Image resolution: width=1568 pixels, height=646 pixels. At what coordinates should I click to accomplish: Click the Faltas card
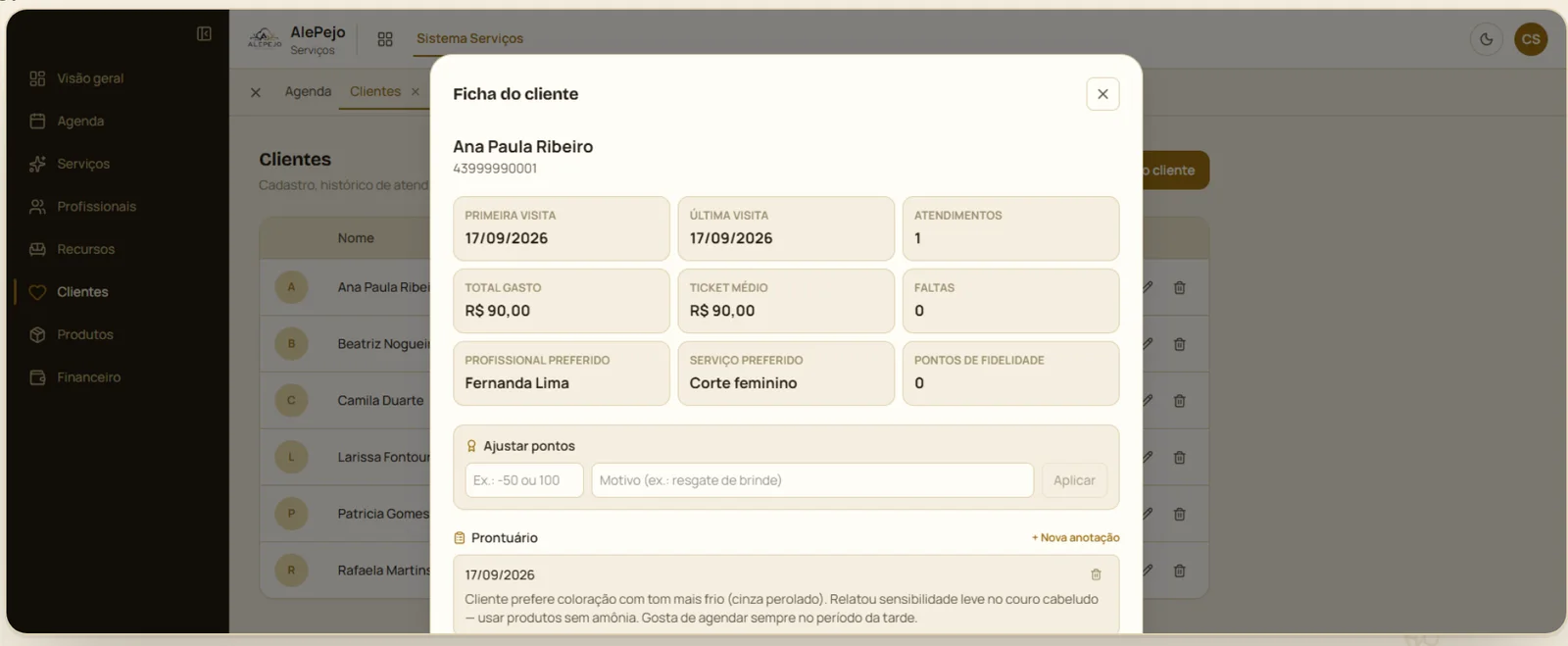[1010, 301]
